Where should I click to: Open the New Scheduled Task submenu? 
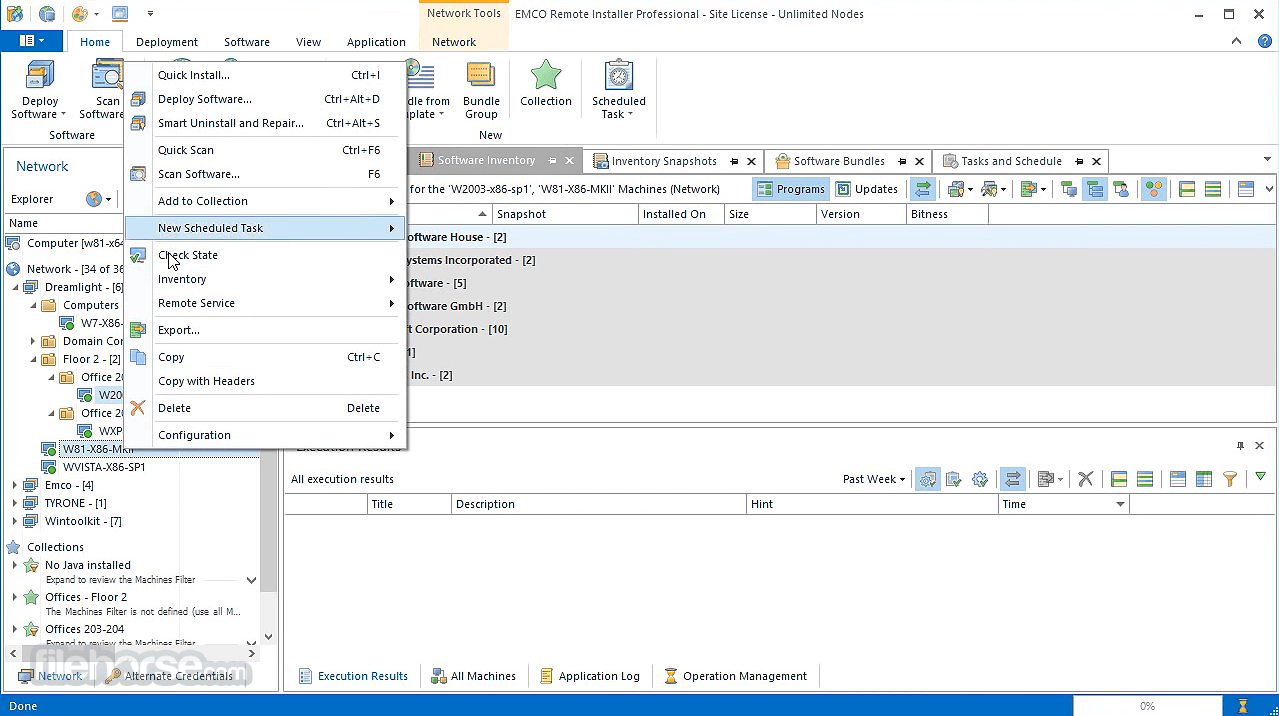[265, 228]
